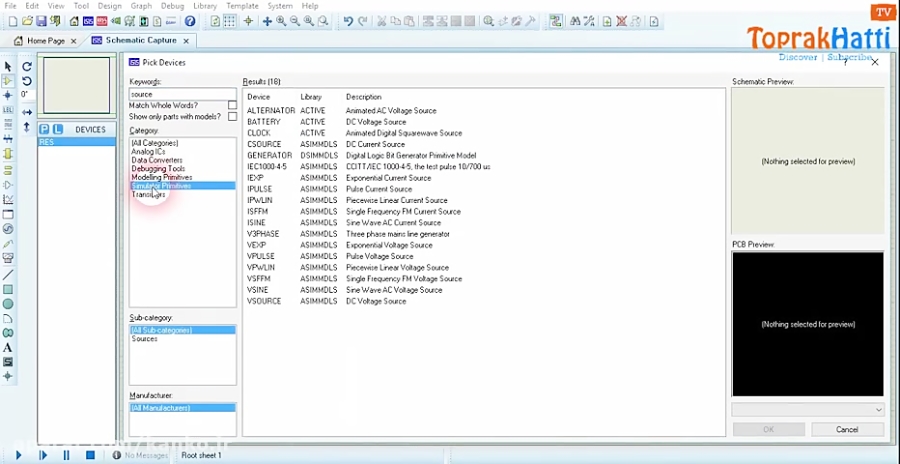
Task: Click the Help question mark icon
Action: [190, 21]
